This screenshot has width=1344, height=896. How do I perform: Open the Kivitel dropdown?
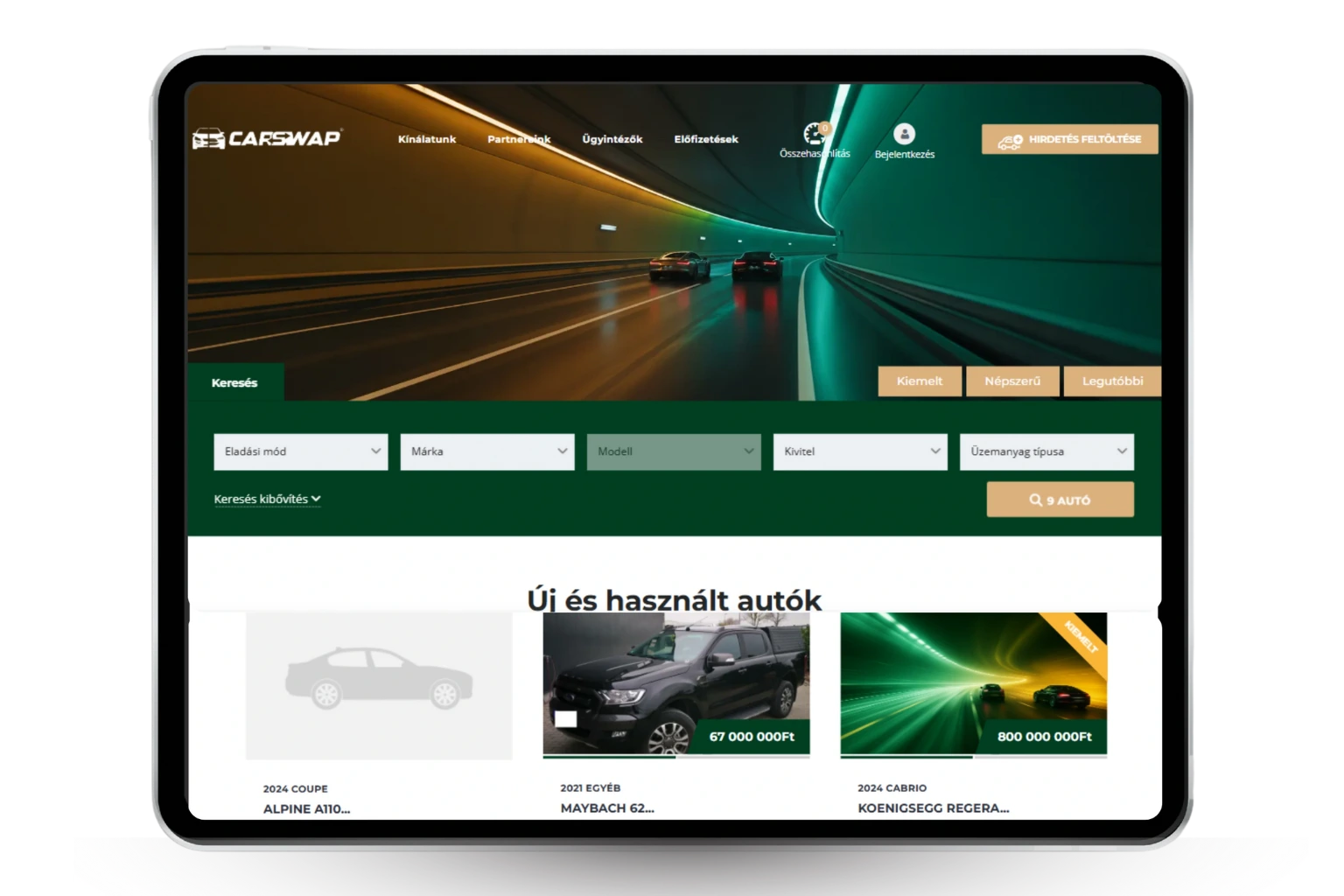pos(859,451)
